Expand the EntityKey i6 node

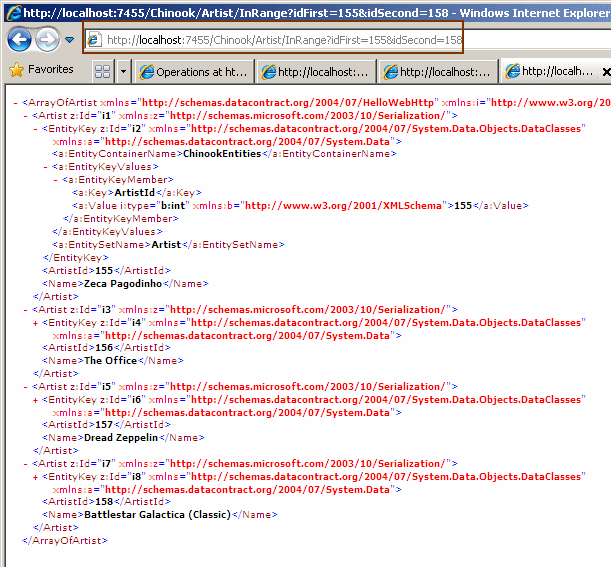point(35,400)
